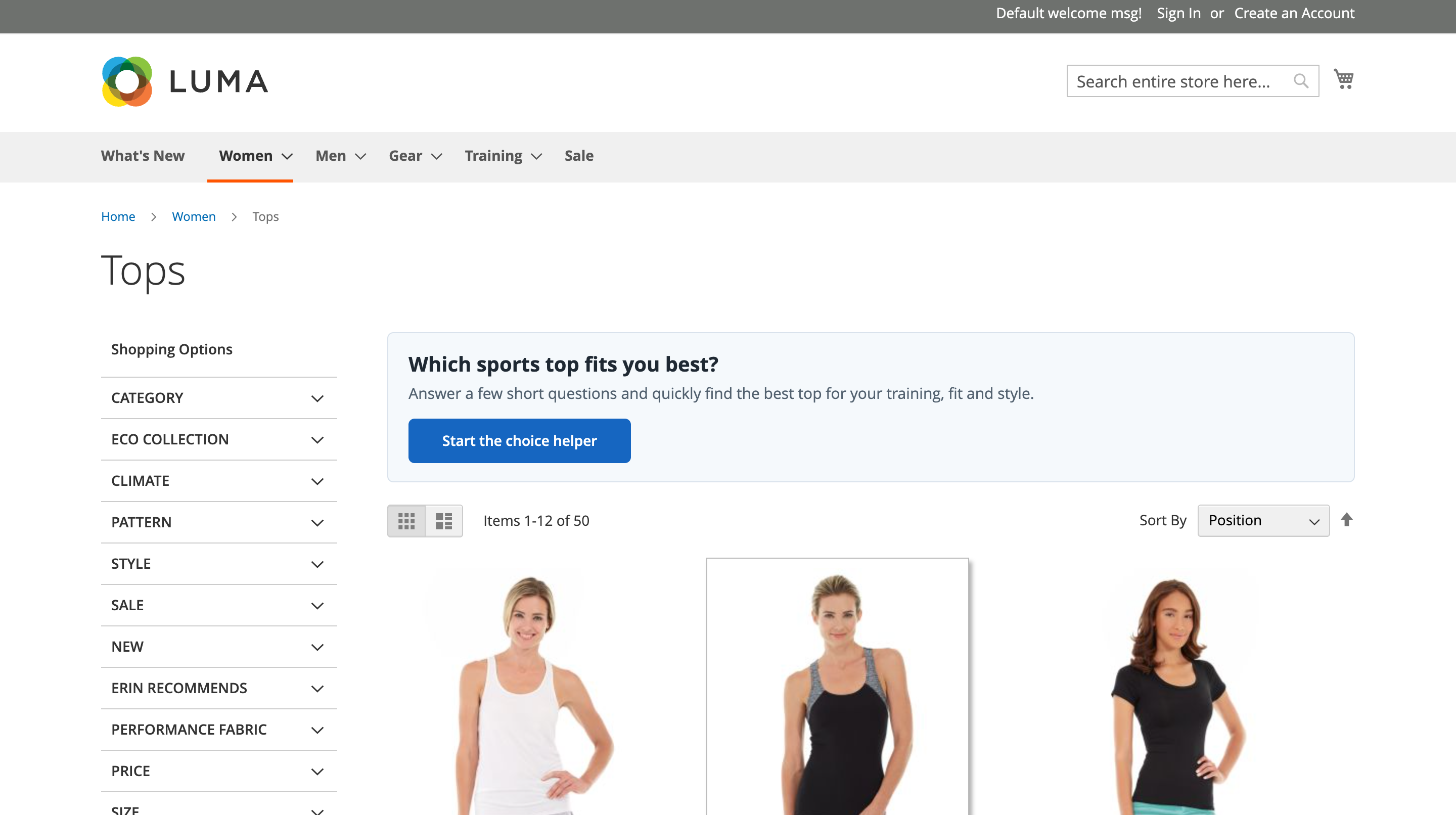The width and height of the screenshot is (1456, 815).
Task: Click the Sort By label
Action: pyautogui.click(x=1163, y=521)
